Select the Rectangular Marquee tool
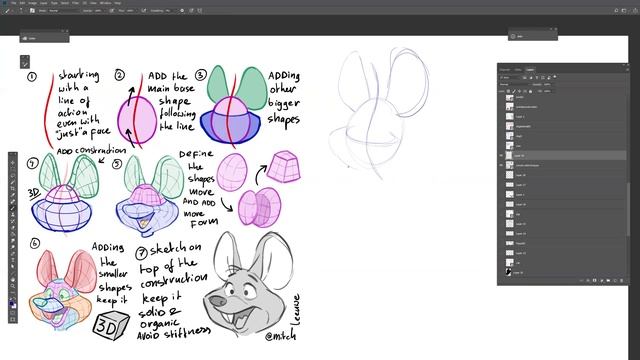 (x=13, y=169)
